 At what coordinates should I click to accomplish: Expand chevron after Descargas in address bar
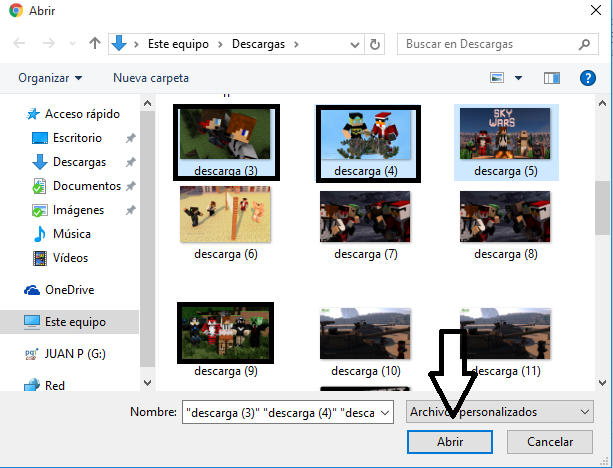pyautogui.click(x=296, y=44)
